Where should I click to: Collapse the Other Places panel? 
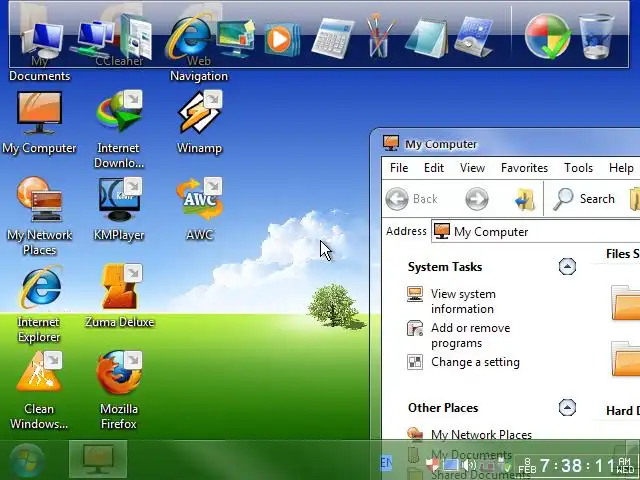567,407
